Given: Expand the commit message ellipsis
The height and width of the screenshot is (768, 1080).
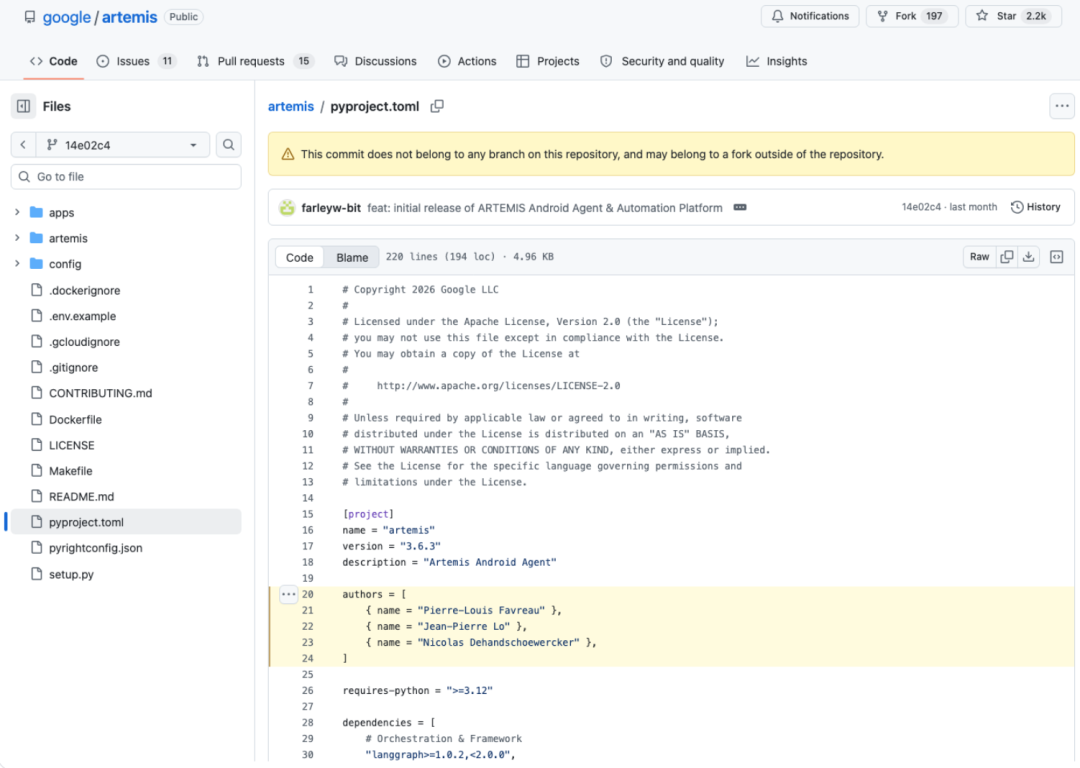Looking at the screenshot, I should click(740, 207).
